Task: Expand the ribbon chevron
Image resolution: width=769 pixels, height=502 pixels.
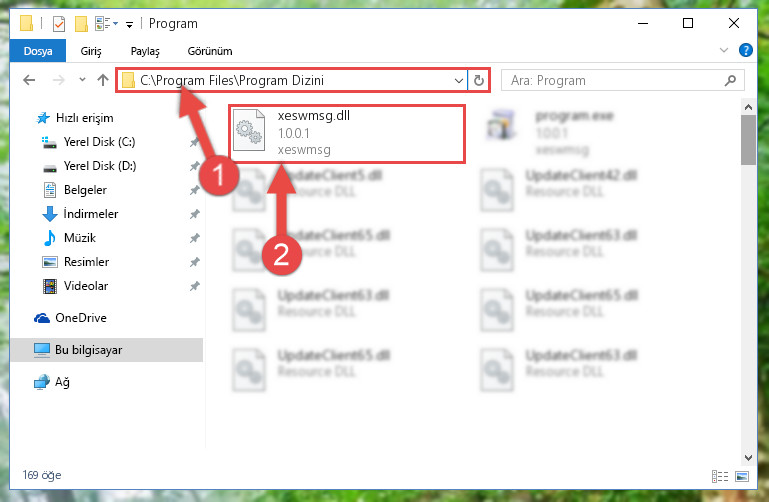Action: [723, 50]
